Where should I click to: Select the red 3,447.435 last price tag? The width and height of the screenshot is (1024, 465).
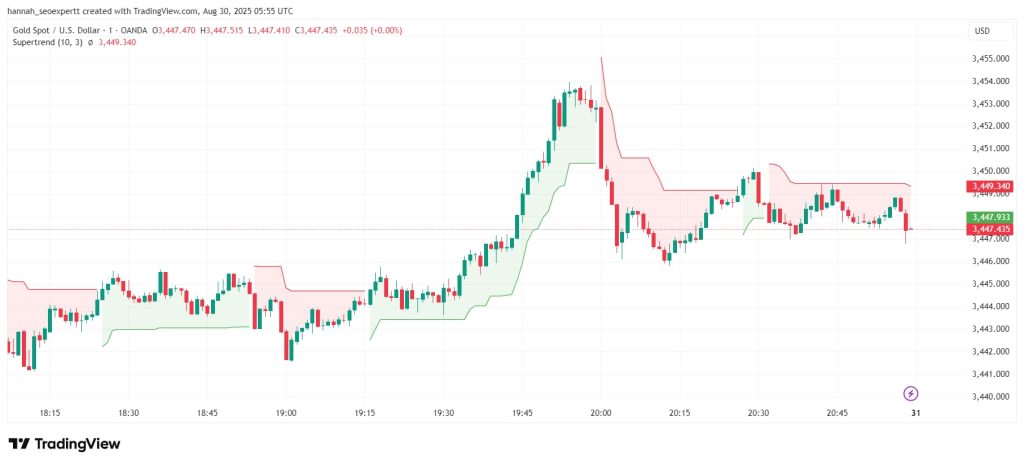989,229
